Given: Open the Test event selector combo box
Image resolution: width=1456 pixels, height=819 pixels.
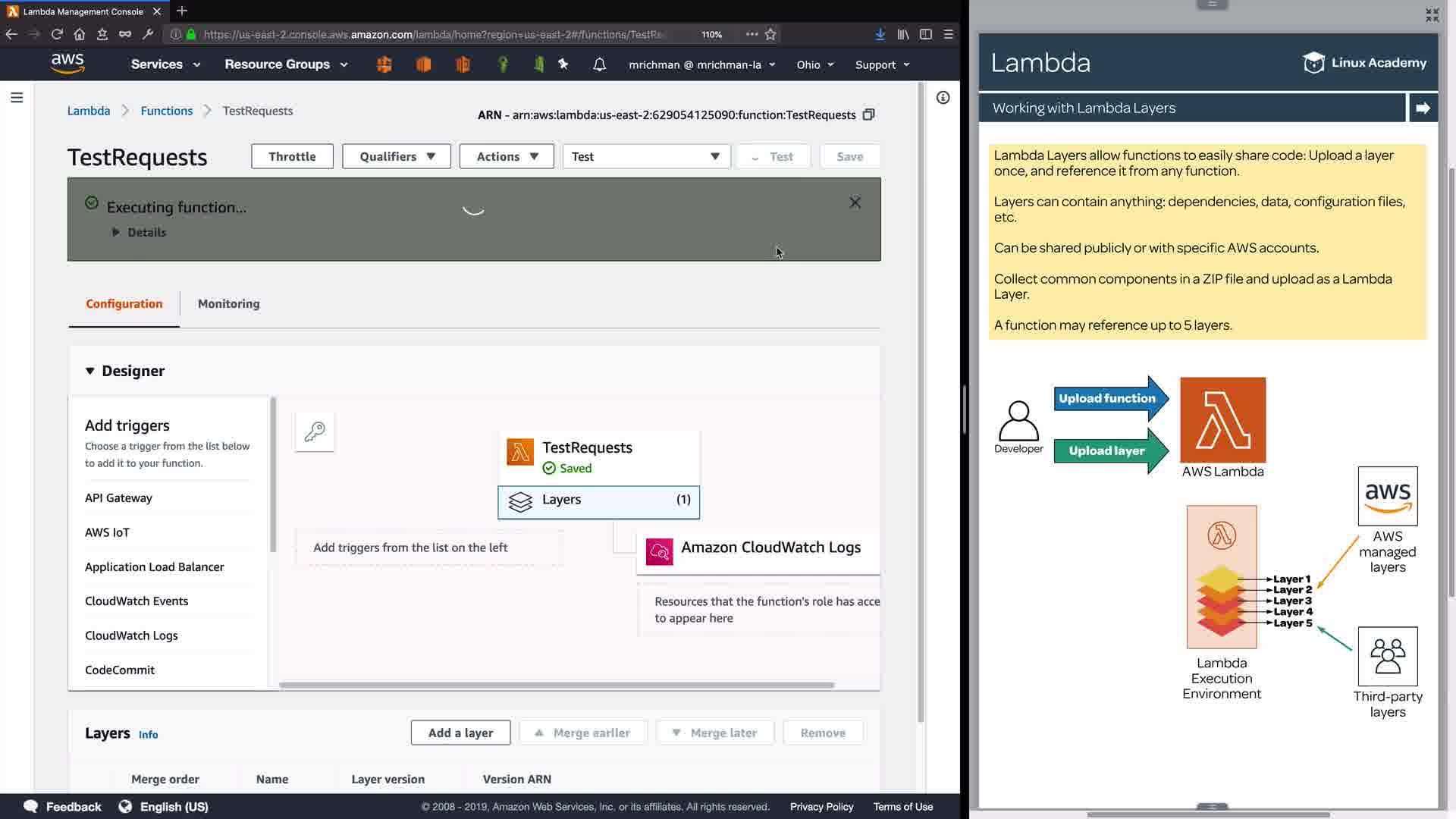Looking at the screenshot, I should (x=646, y=156).
